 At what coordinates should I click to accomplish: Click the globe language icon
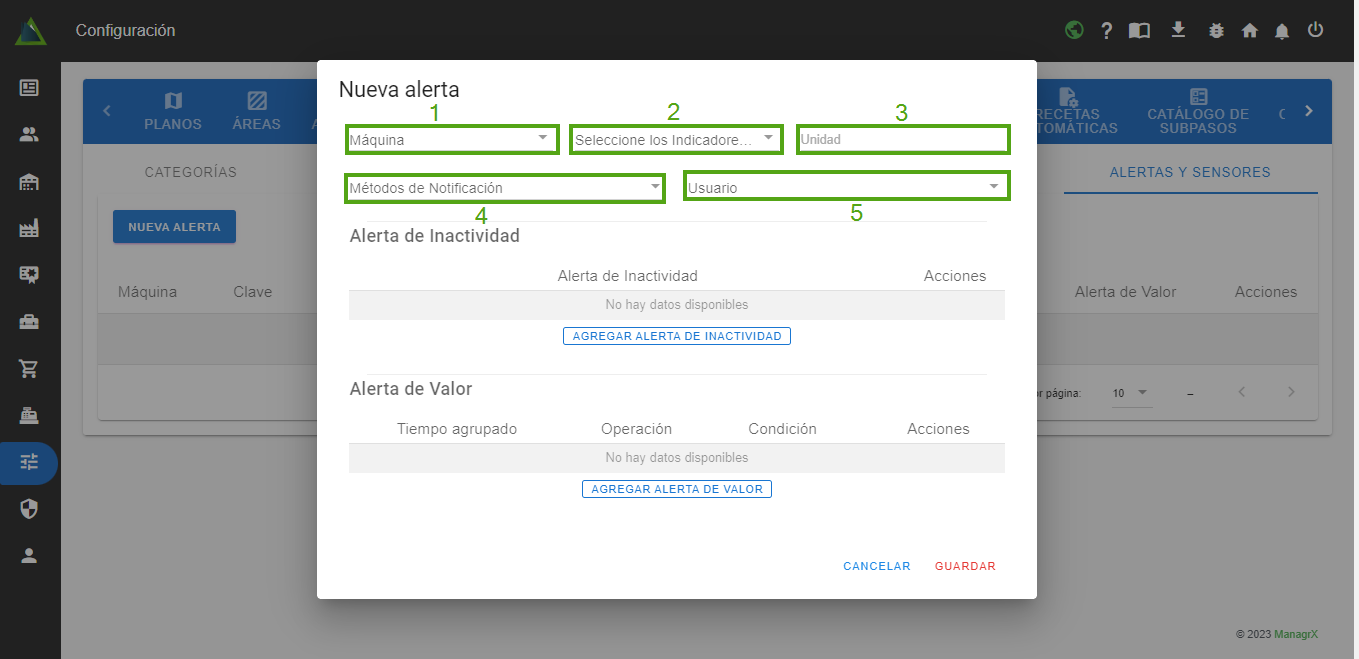tap(1074, 30)
